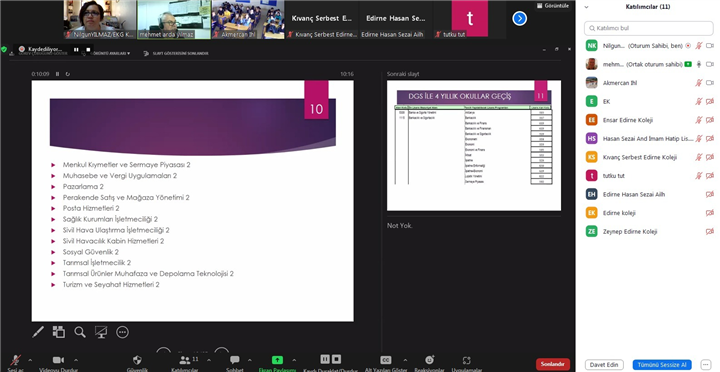Viewport: 720px width, 372px height.
Task: Expand video options arrow next to camera
Action: tap(76, 361)
